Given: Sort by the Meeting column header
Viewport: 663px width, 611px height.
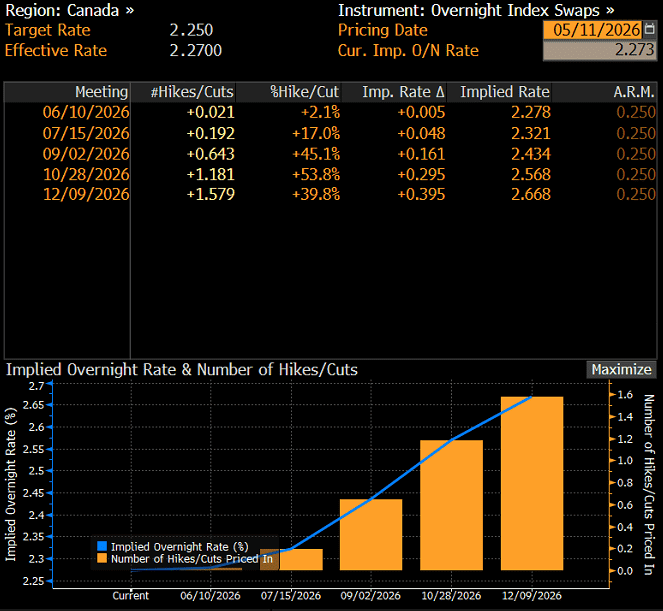Looking at the screenshot, I should pos(68,92).
